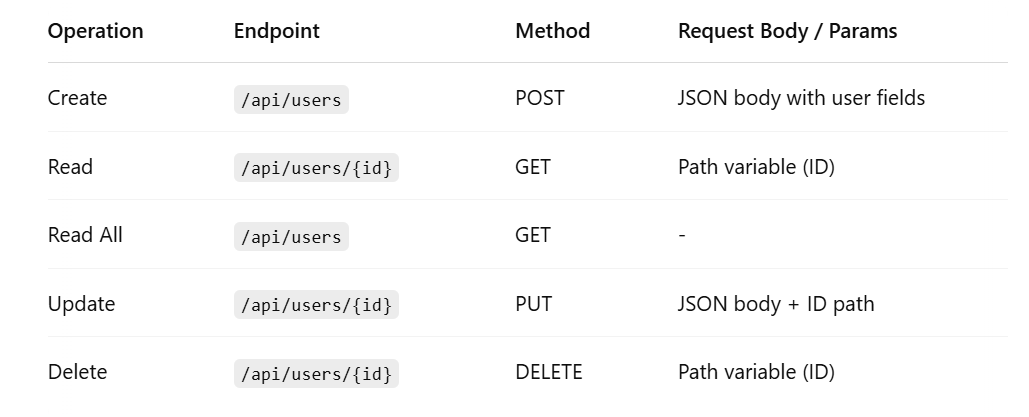1029x417 pixels.
Task: Click the Endpoint column header
Action: pos(276,31)
